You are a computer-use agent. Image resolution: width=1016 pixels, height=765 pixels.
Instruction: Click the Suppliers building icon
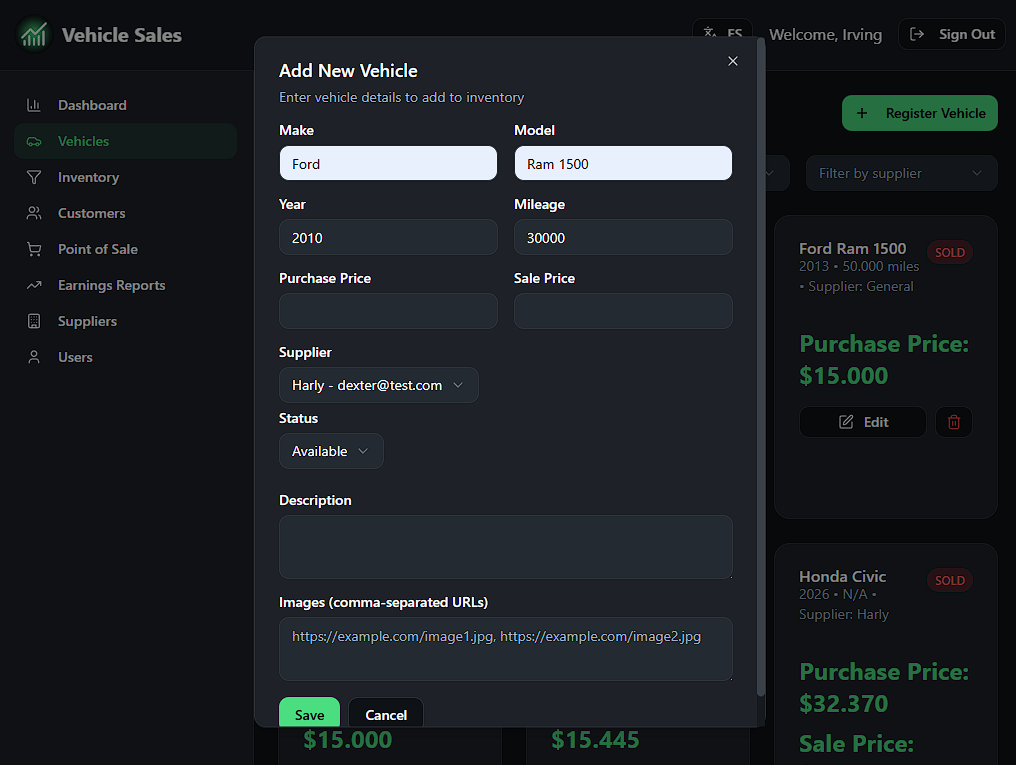click(x=34, y=321)
